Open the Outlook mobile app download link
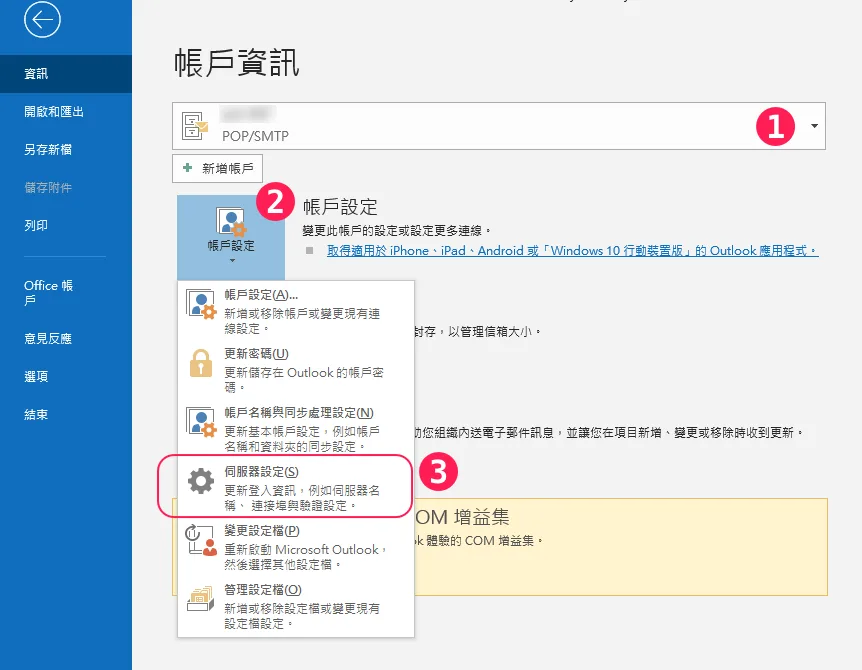The image size is (862, 670). click(572, 251)
